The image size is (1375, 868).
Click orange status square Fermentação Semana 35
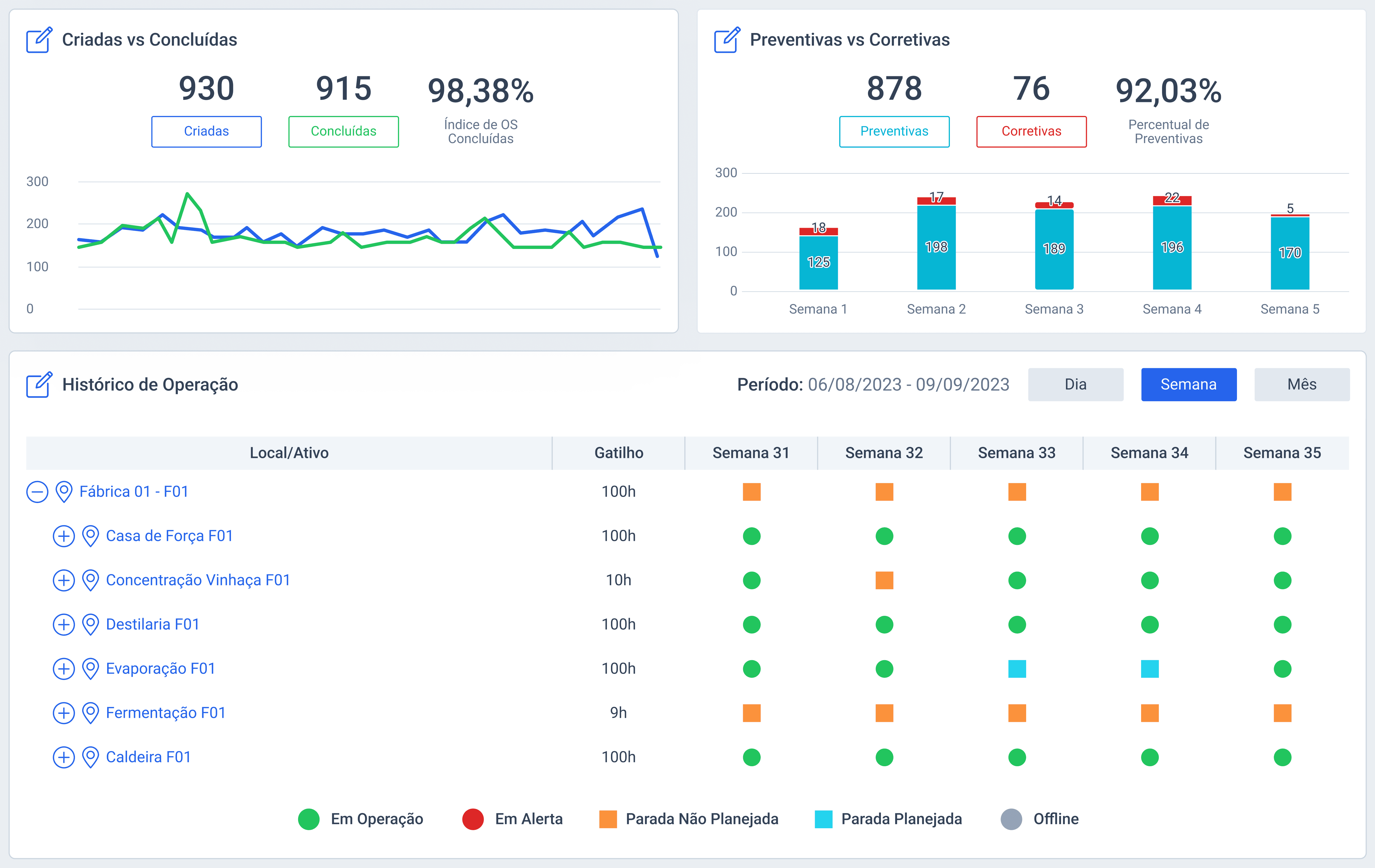point(1283,713)
